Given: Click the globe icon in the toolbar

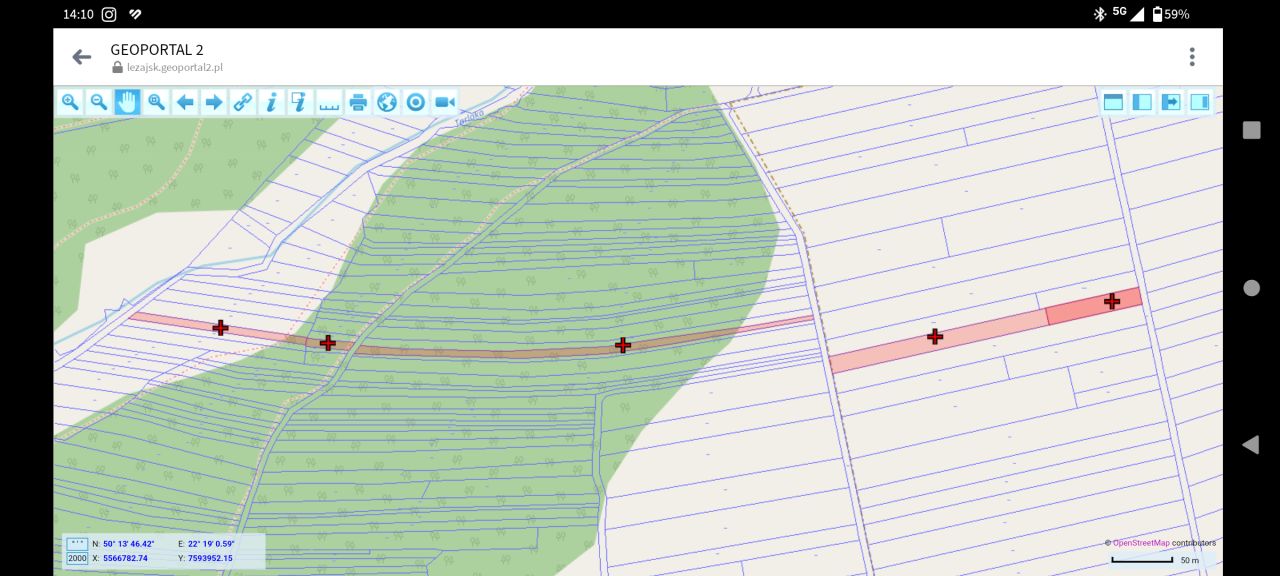Looking at the screenshot, I should tap(387, 102).
